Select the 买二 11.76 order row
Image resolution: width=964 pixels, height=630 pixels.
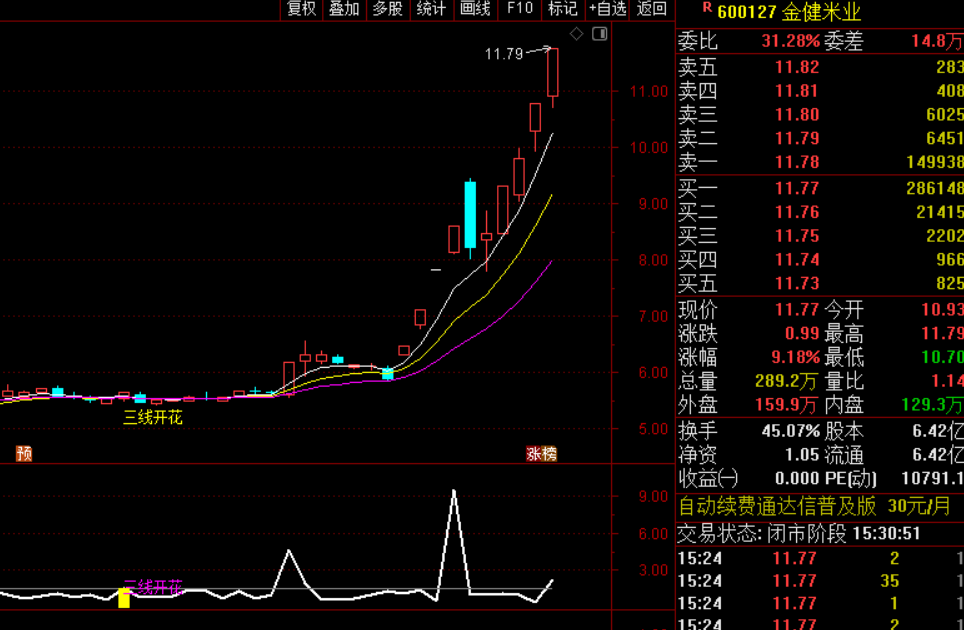coord(820,212)
